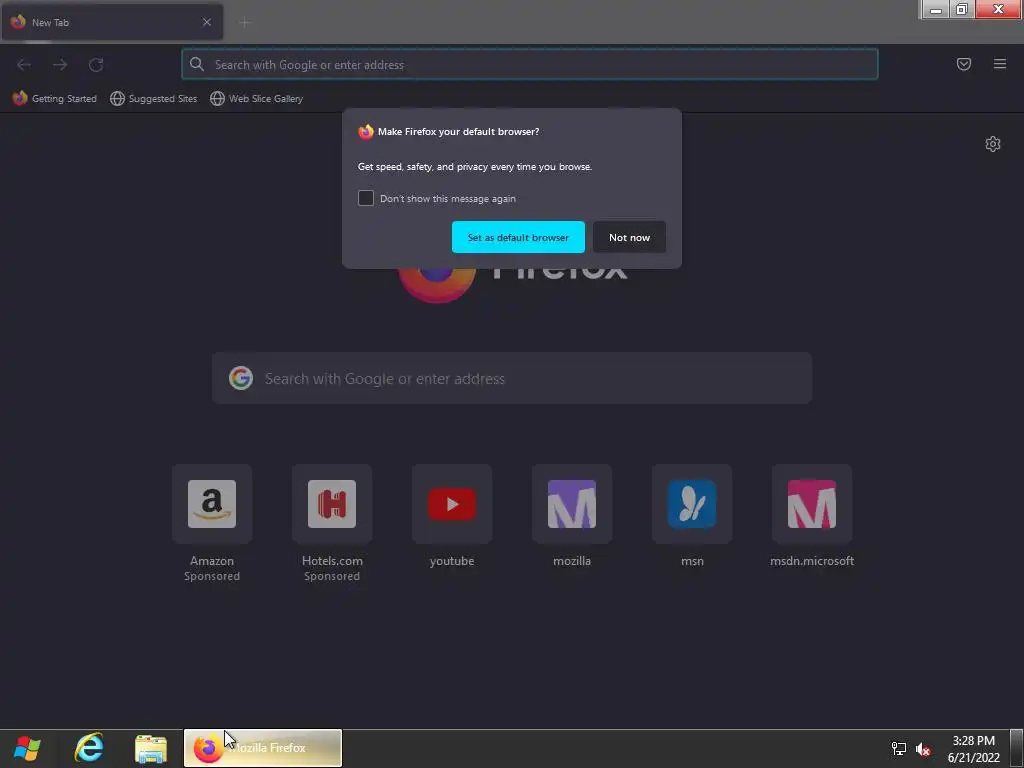
Task: Focus the address bar search field
Action: (530, 64)
